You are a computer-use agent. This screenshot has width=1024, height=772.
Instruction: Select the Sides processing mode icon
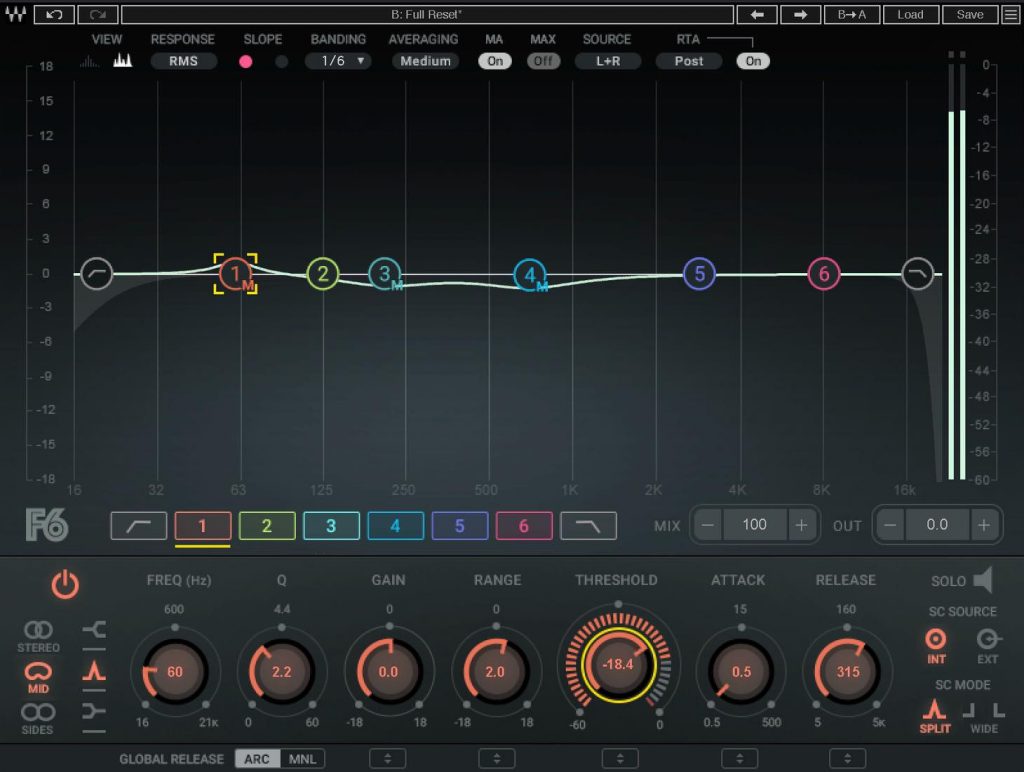(x=38, y=712)
